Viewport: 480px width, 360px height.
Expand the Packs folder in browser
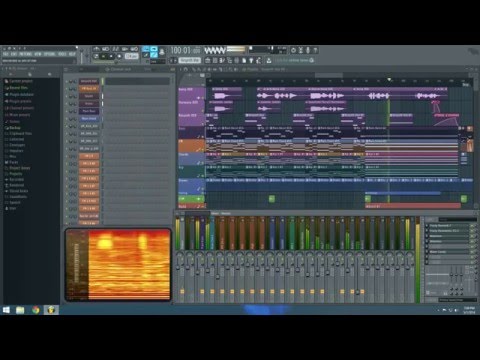point(11,162)
